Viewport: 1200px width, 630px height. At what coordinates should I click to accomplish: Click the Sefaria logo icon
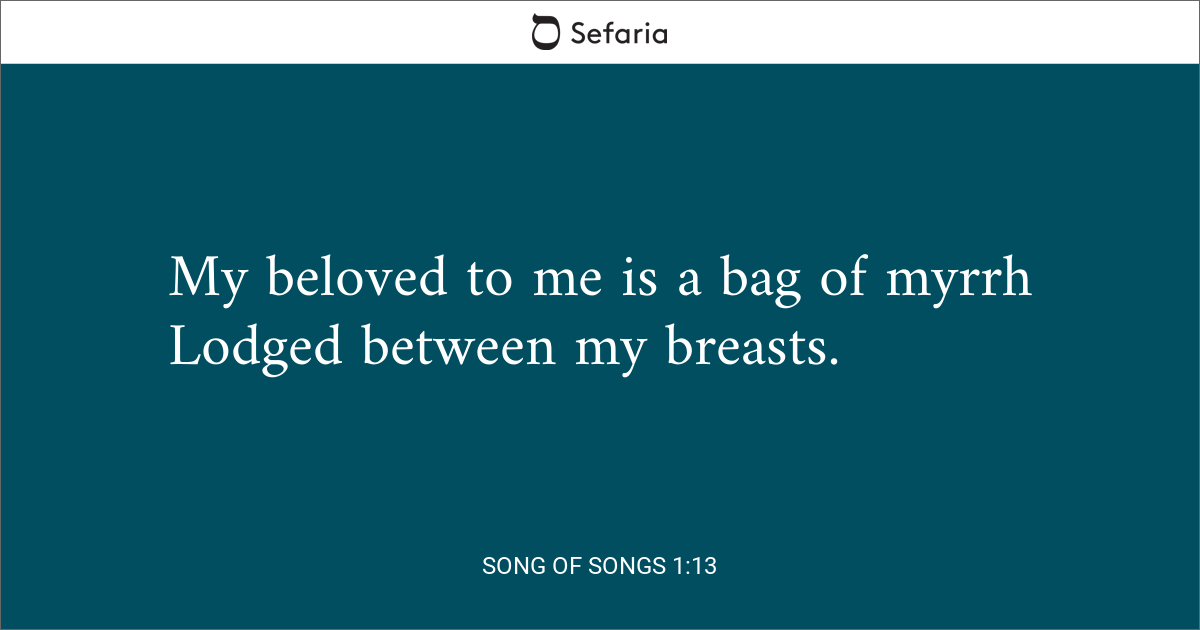click(x=545, y=32)
